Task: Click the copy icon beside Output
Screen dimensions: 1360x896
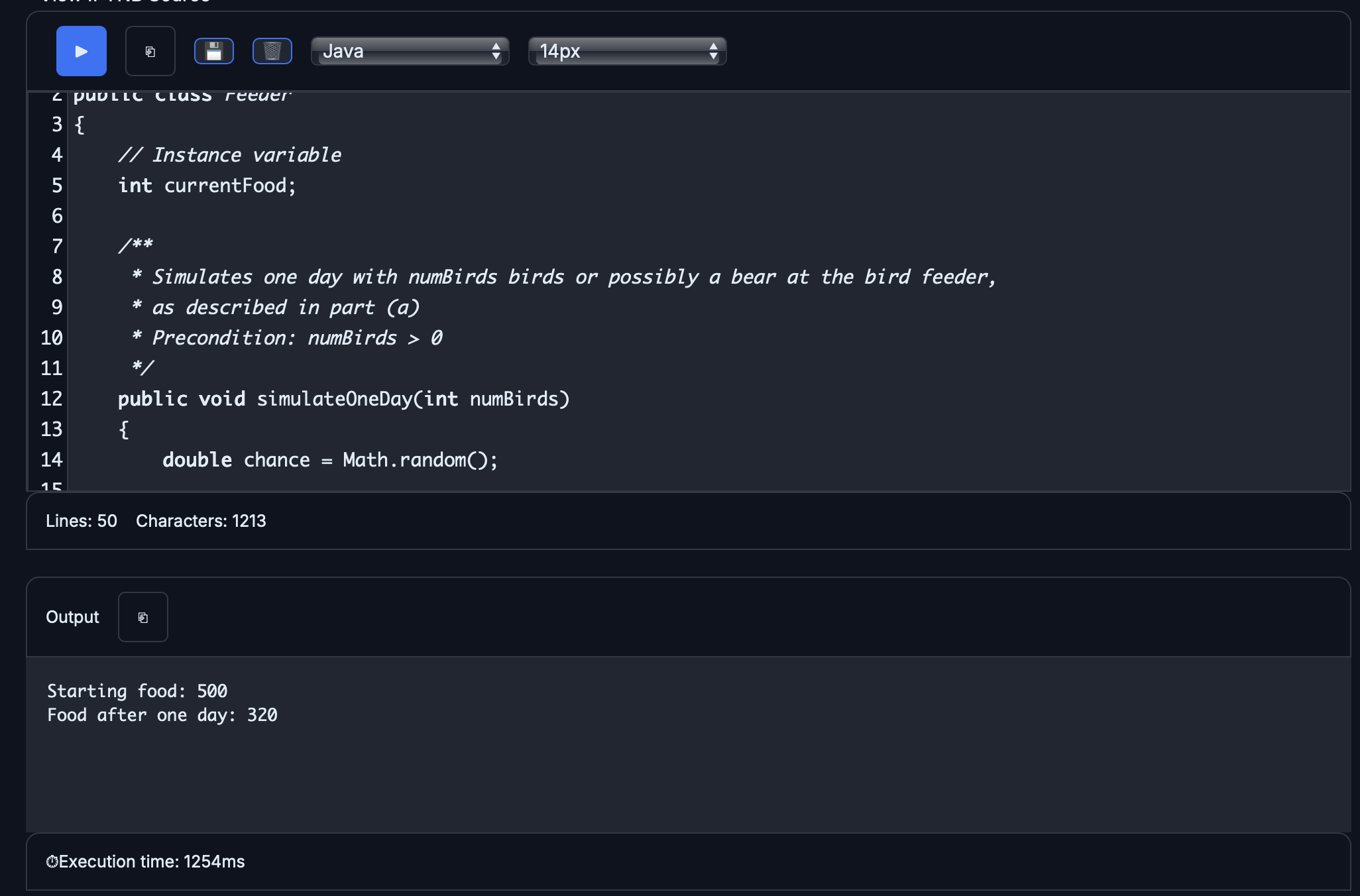Action: pyautogui.click(x=142, y=617)
